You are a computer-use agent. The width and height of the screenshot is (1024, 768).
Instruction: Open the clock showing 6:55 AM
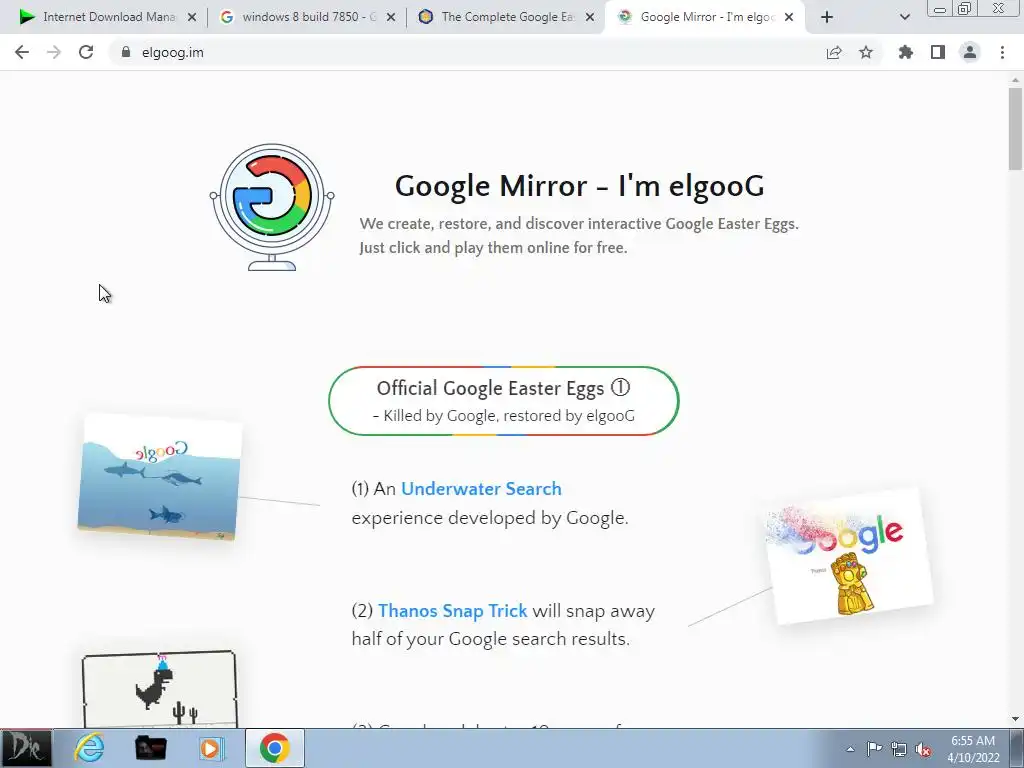[973, 748]
